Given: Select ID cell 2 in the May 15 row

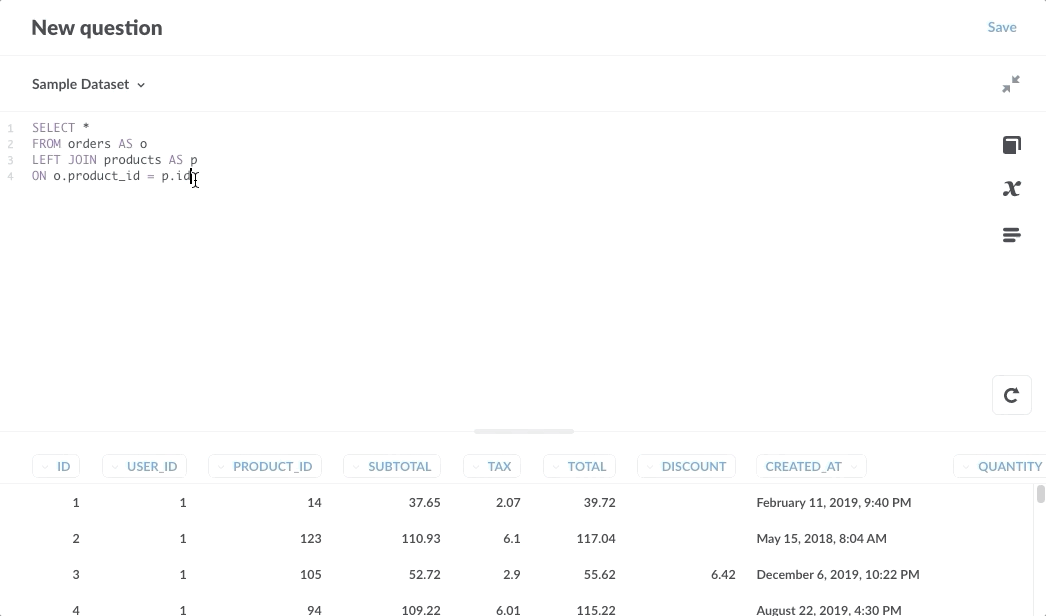Looking at the screenshot, I should tap(75, 539).
